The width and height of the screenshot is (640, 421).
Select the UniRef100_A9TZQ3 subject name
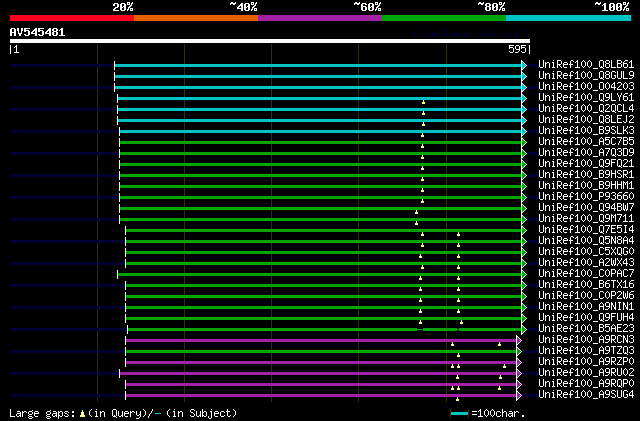[586, 351]
